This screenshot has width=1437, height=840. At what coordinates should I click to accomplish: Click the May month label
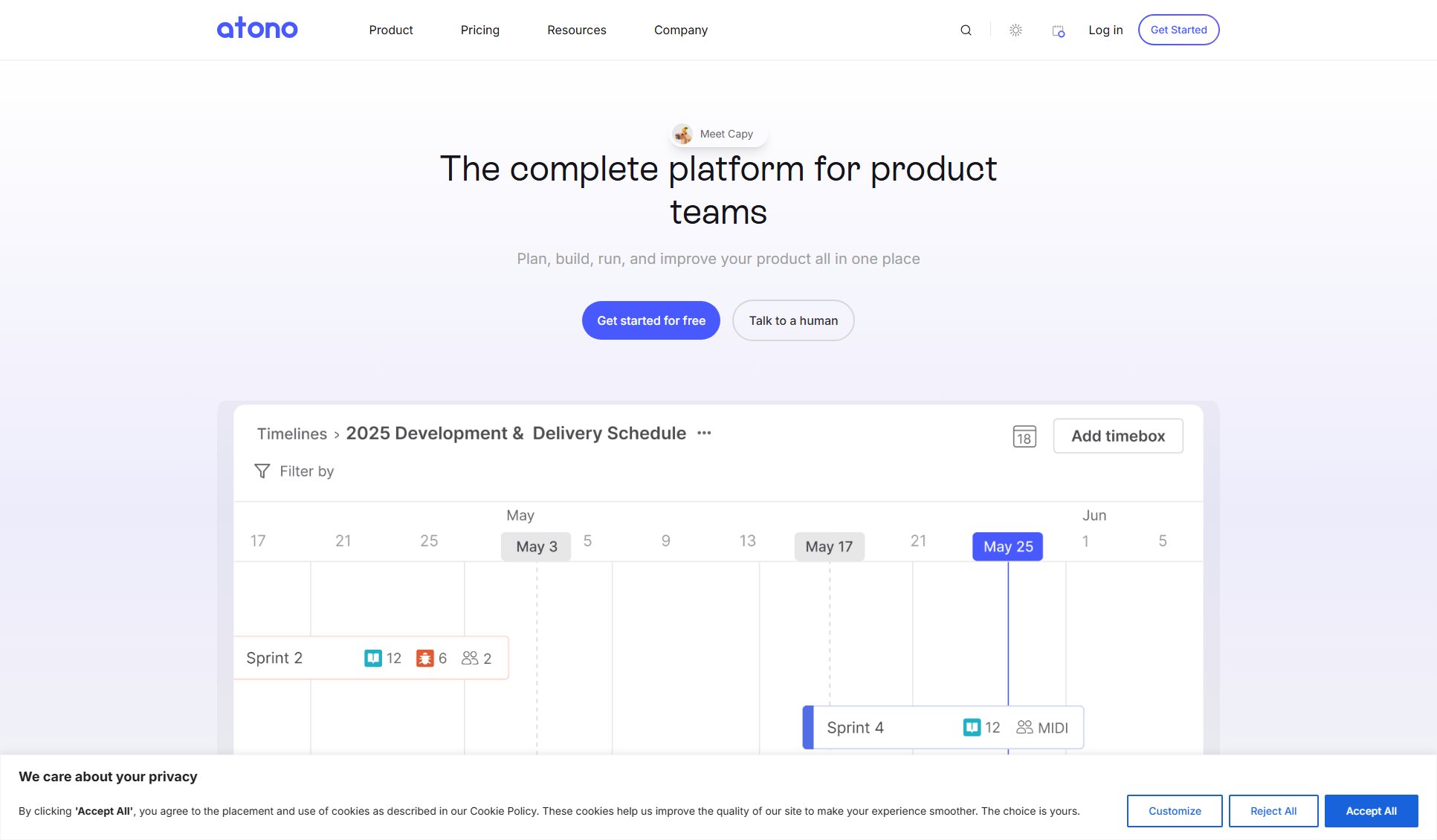pyautogui.click(x=520, y=515)
